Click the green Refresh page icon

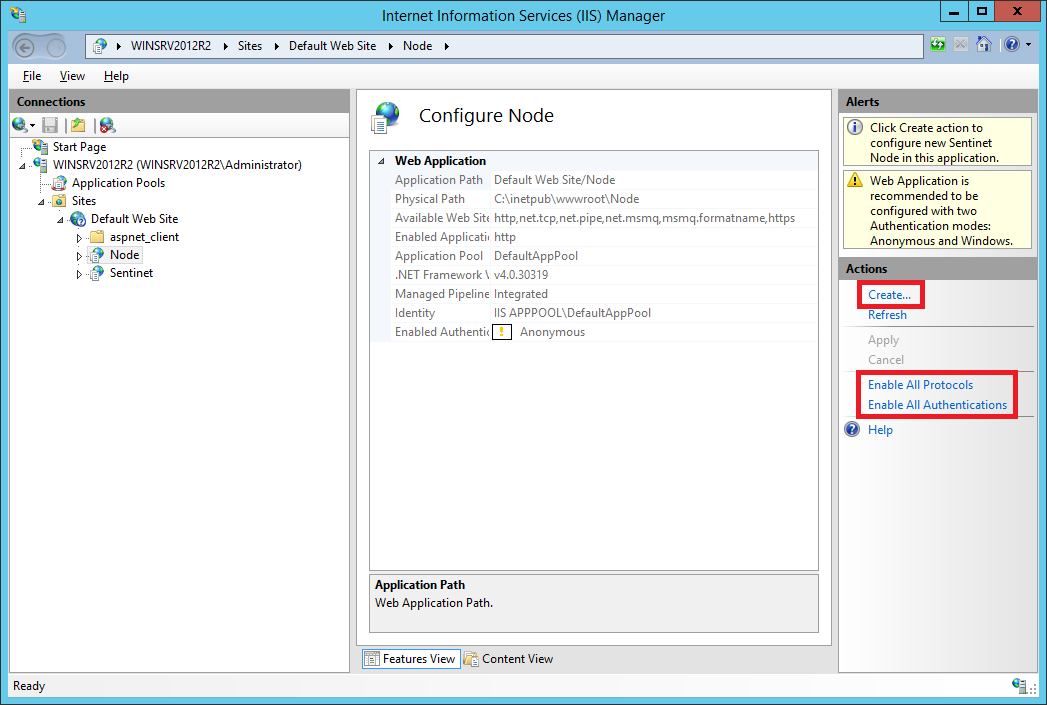pos(938,45)
